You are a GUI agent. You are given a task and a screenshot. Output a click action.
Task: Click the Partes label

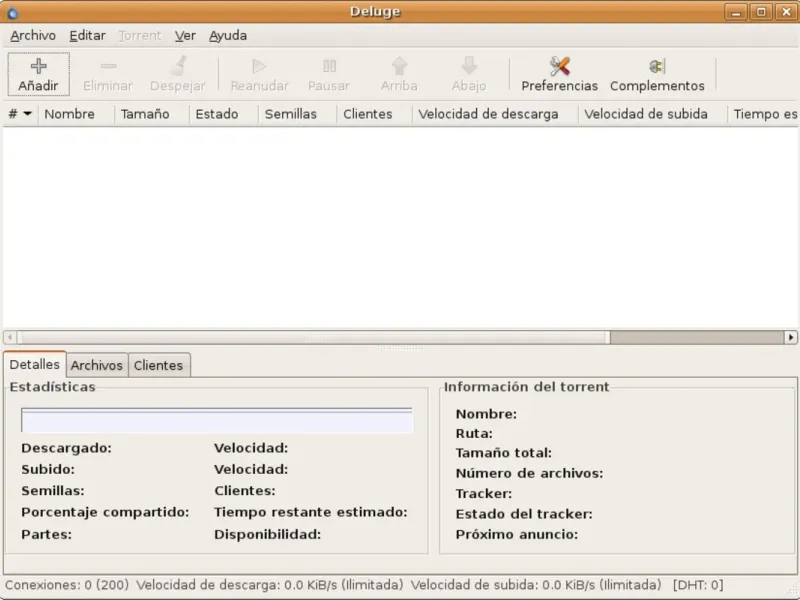point(46,535)
